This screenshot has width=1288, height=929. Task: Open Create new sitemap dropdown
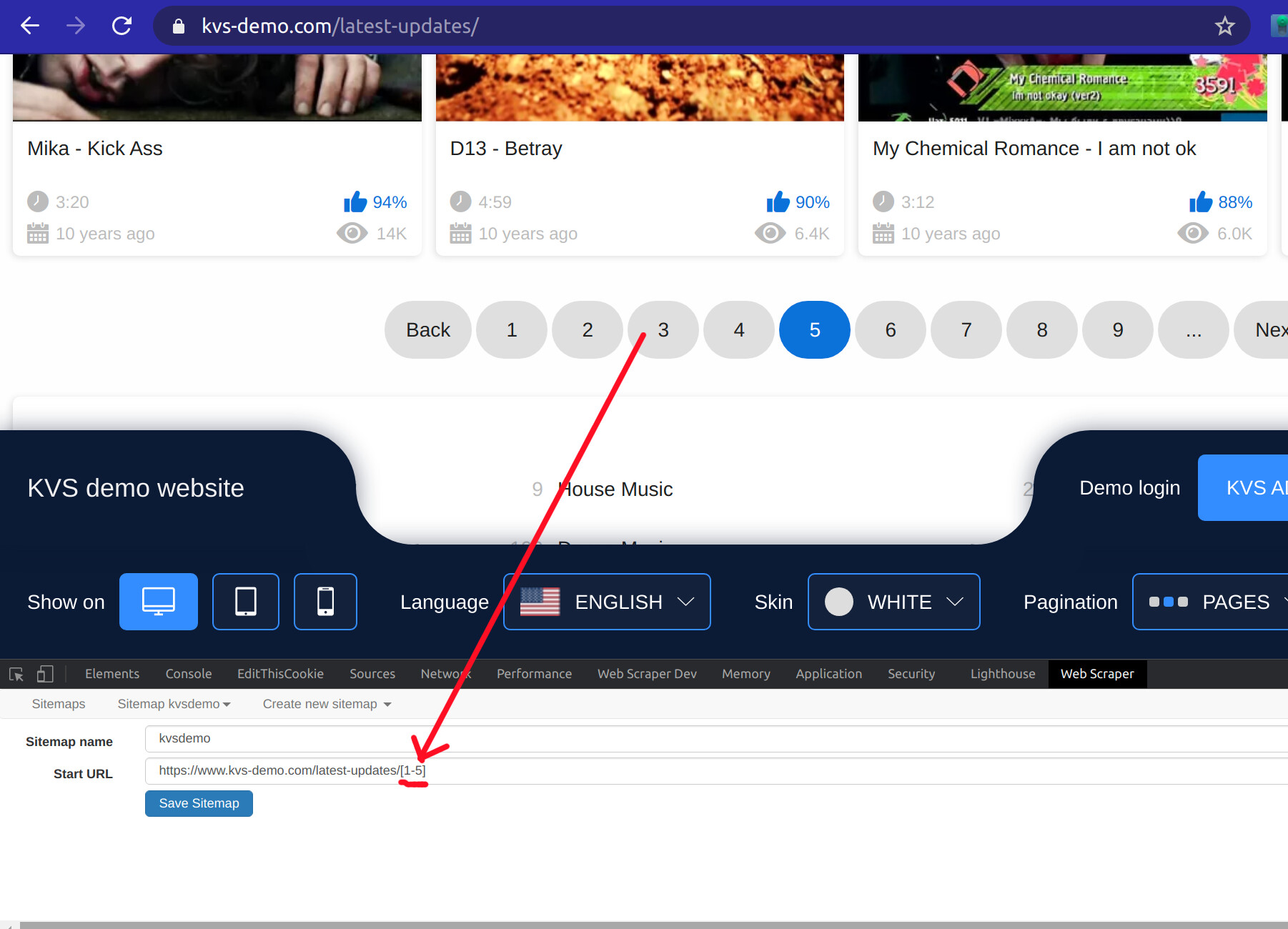[327, 704]
